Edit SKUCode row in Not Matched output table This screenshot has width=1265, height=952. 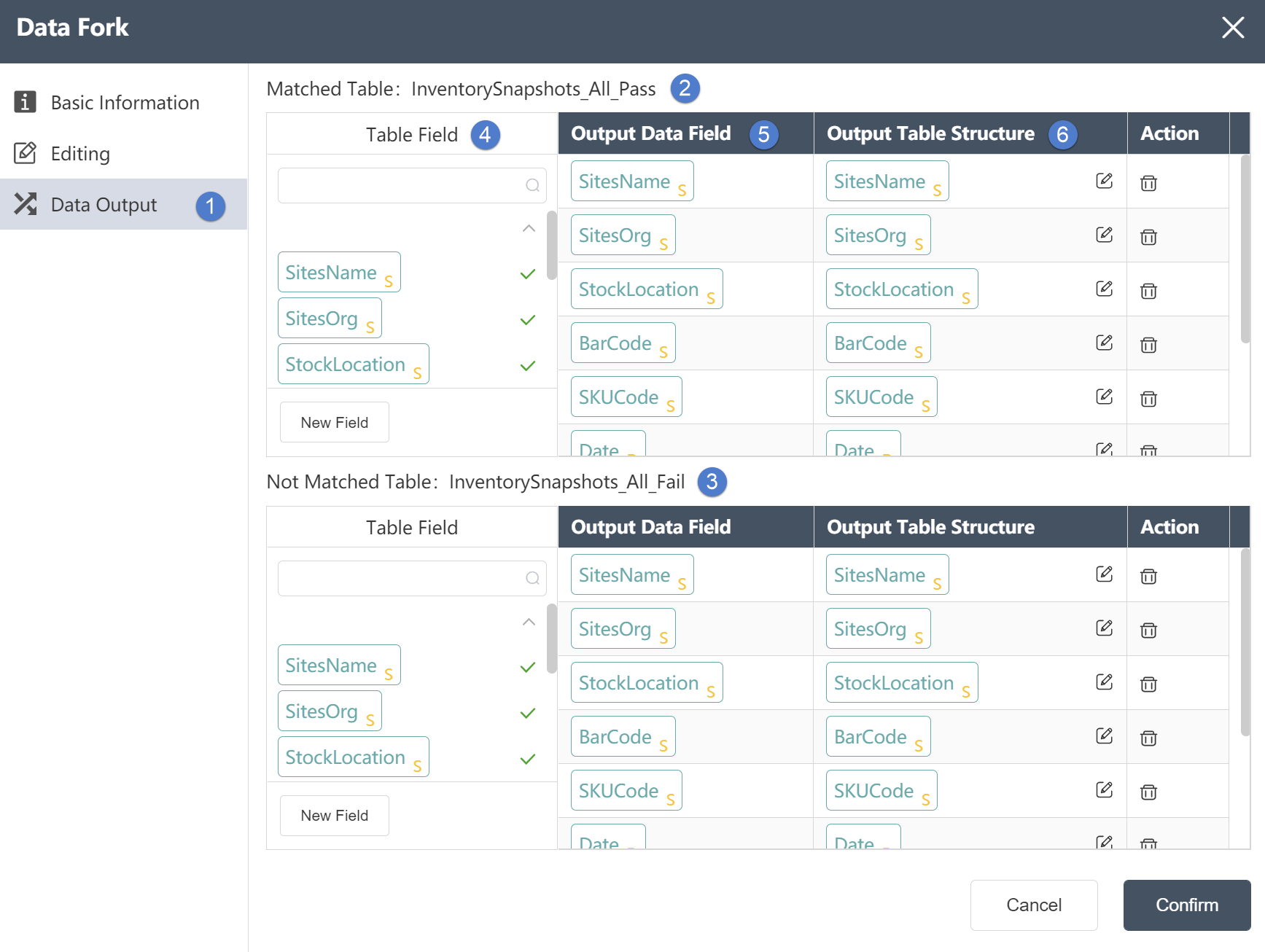tap(1104, 790)
